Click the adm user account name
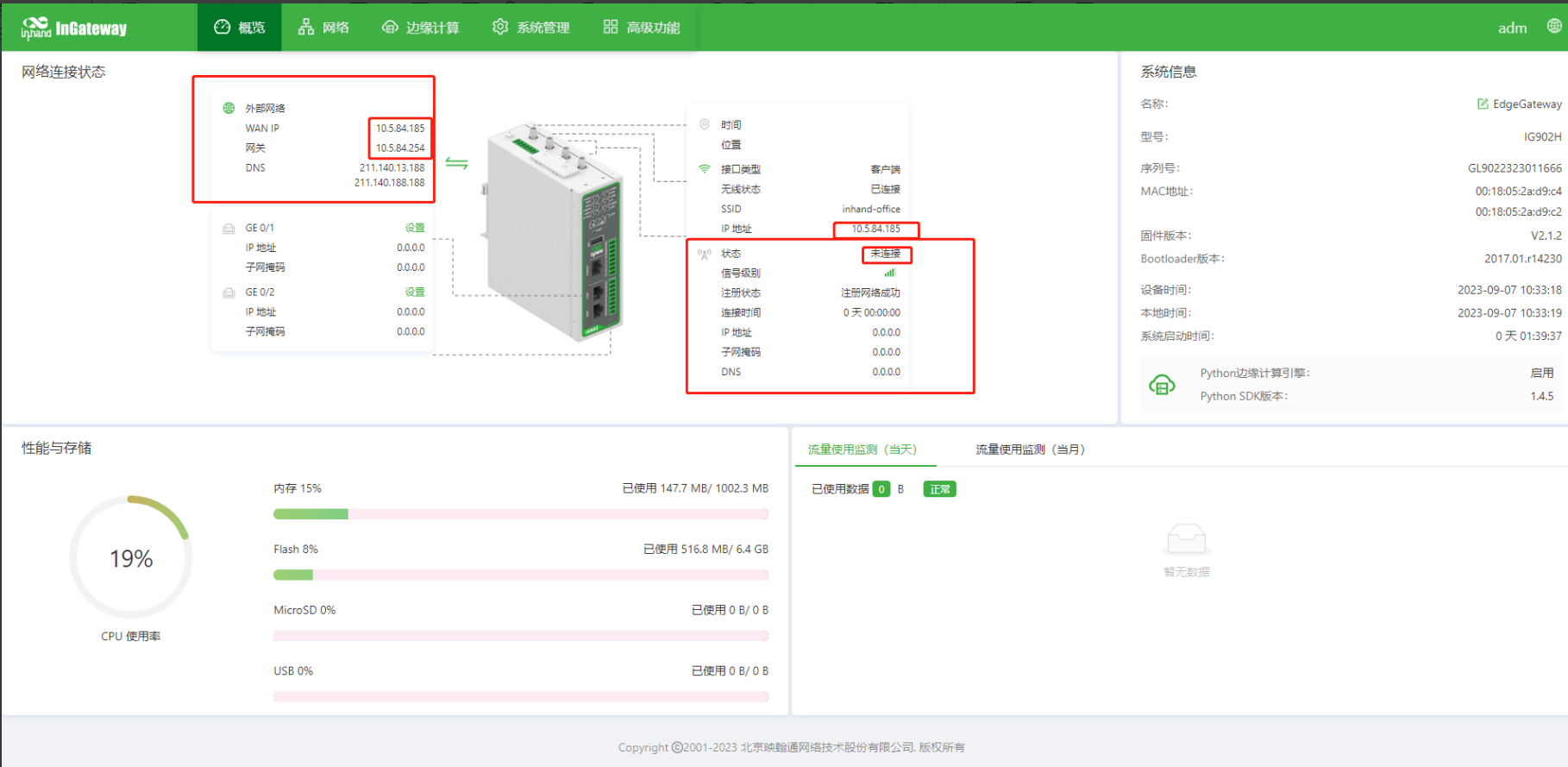 click(x=1512, y=28)
